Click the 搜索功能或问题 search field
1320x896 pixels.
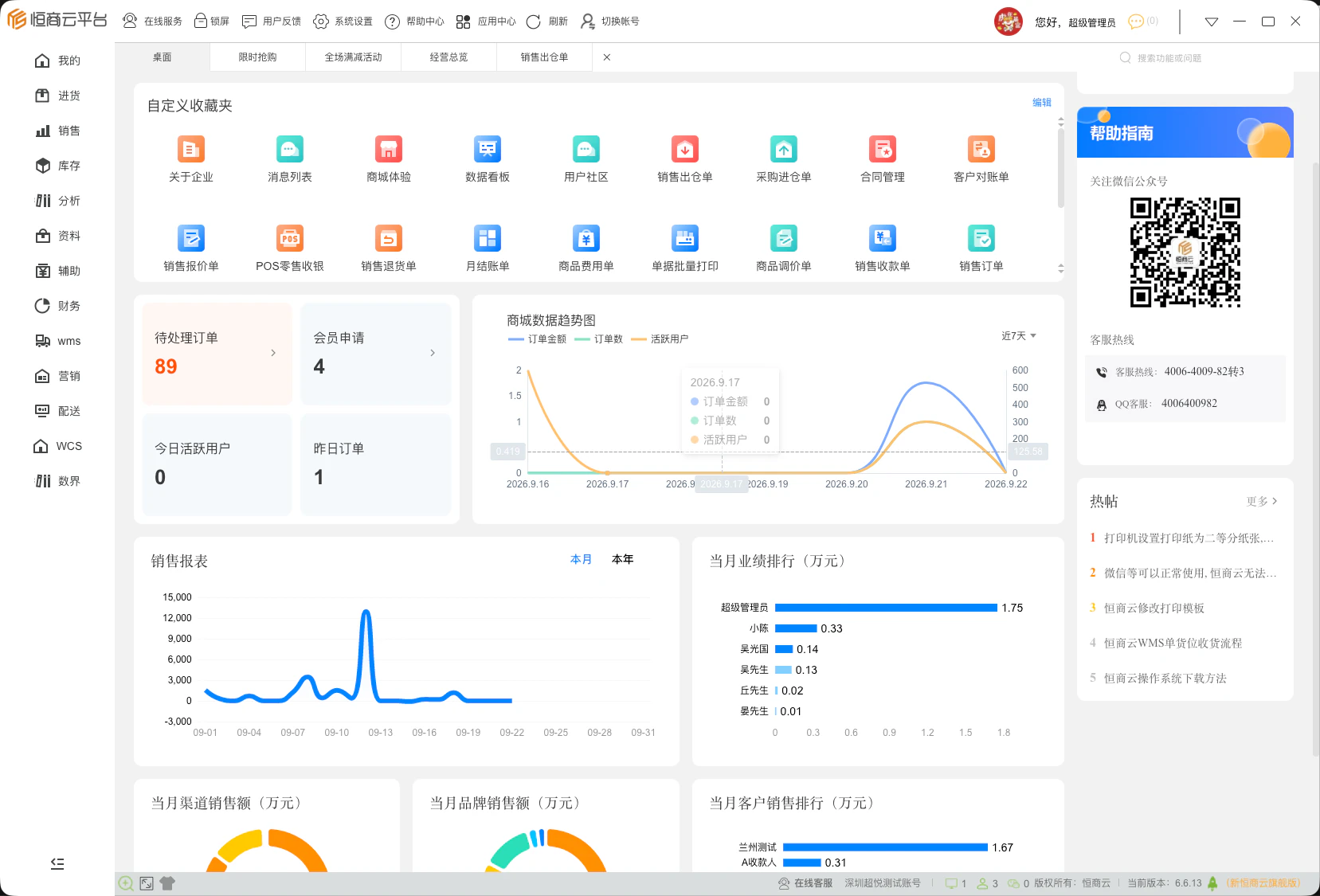(1169, 58)
